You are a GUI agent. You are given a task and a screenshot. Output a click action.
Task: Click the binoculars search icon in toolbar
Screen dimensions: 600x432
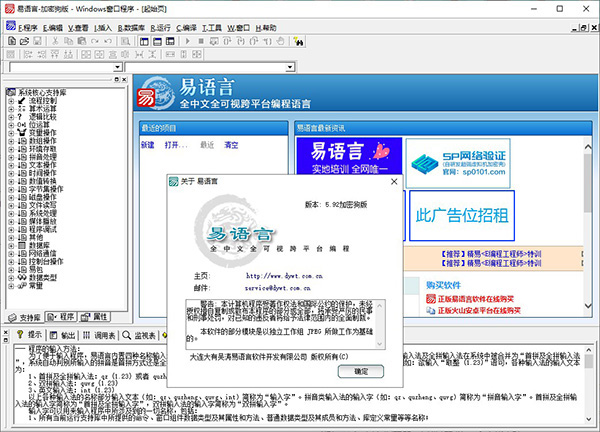[x=298, y=41]
